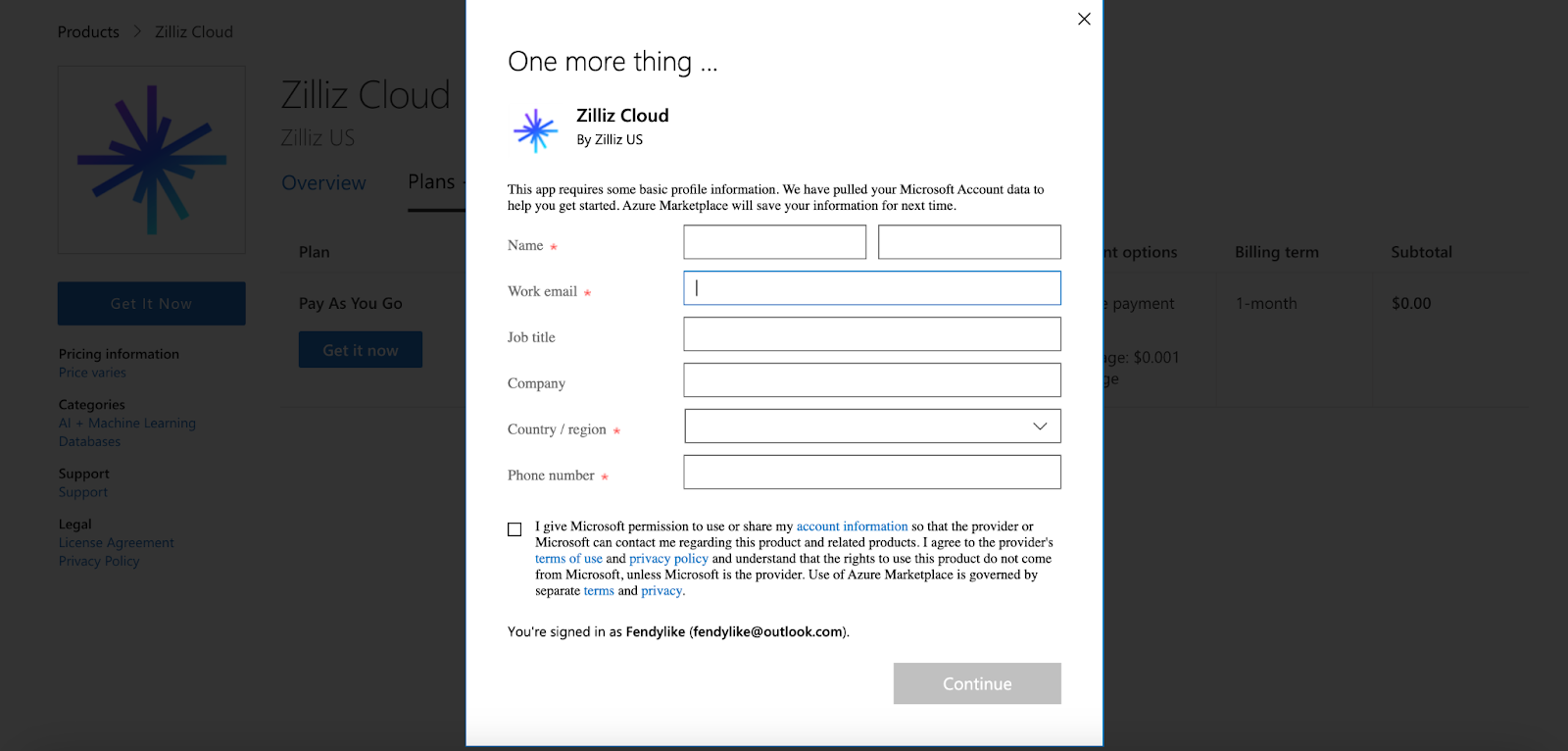Viewport: 1568px width, 751px height.
Task: Go to Products in the breadcrumb
Action: (88, 32)
